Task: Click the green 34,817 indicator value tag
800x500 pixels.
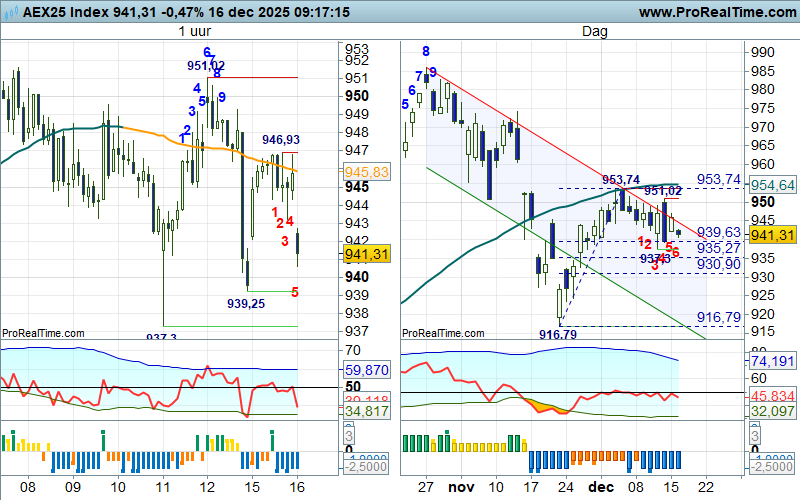Action: coord(366,411)
